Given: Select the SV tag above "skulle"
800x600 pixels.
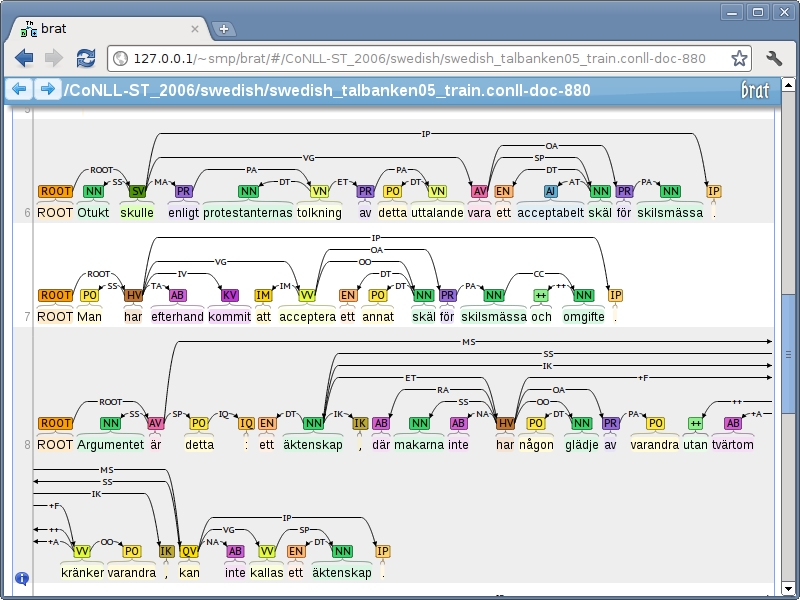Looking at the screenshot, I should pyautogui.click(x=137, y=191).
